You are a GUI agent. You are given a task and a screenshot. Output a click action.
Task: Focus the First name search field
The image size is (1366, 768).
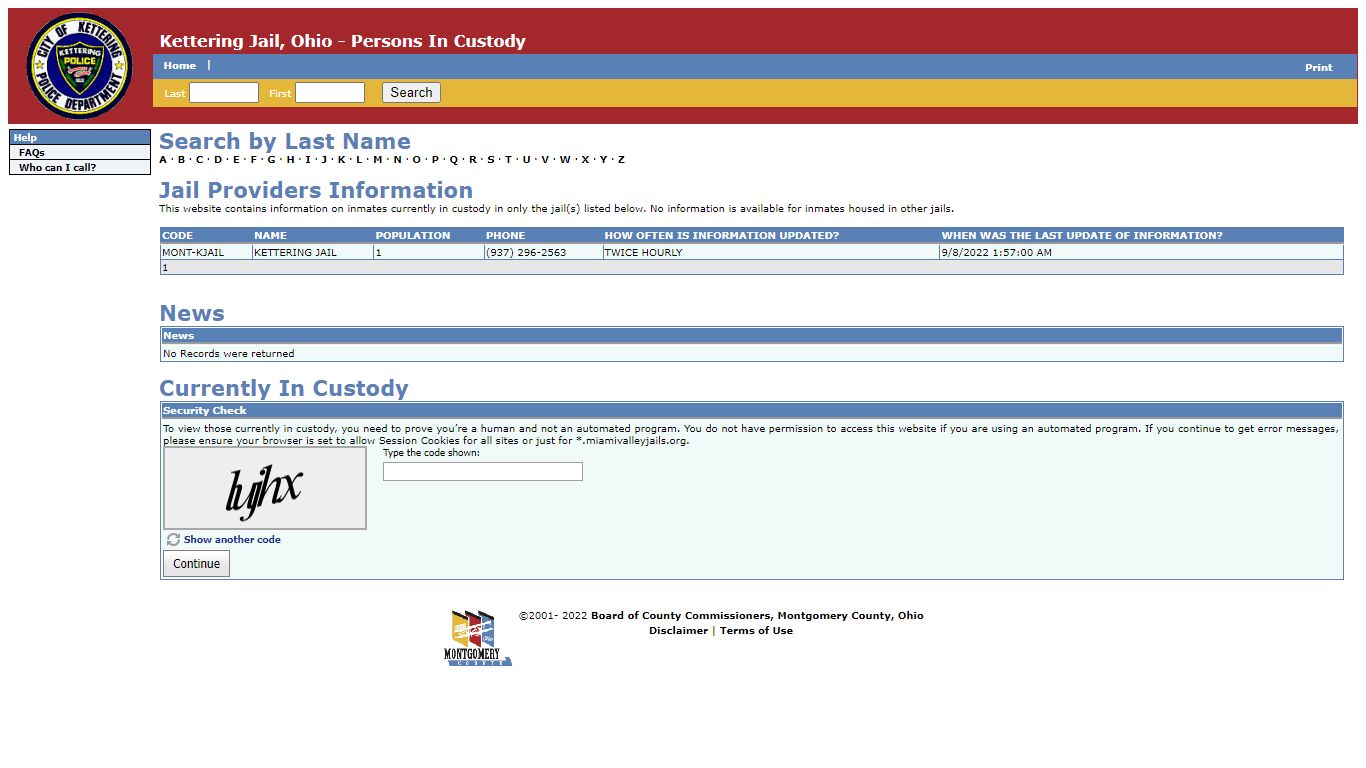[x=330, y=93]
